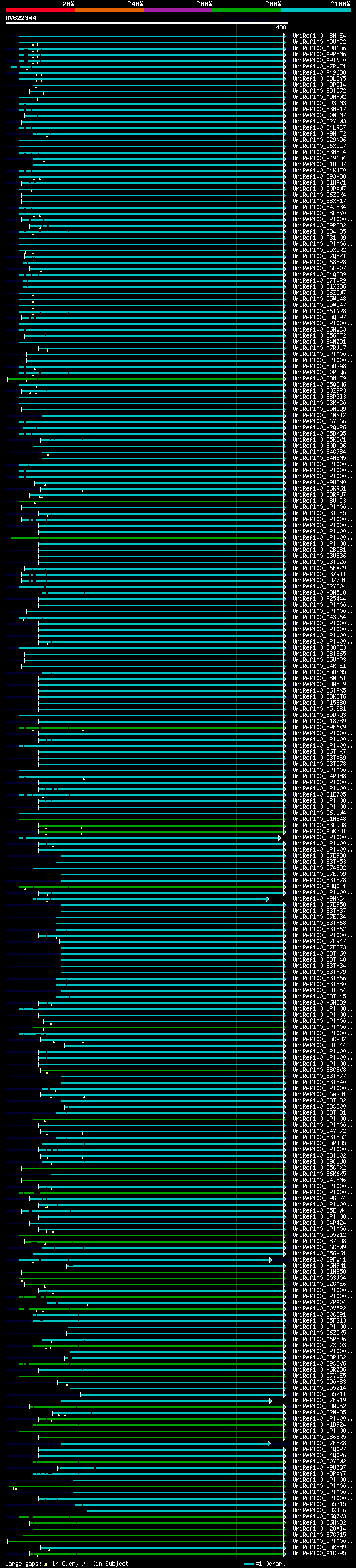Select hit label UniRef100_Q8L8Y0

pyautogui.click(x=319, y=213)
